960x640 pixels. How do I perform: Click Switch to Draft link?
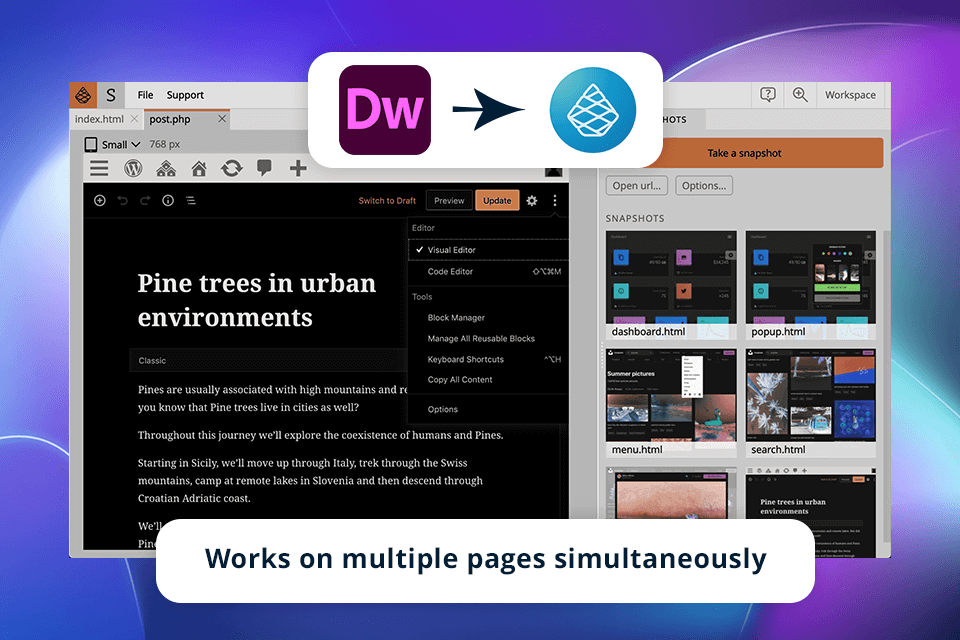click(x=387, y=200)
